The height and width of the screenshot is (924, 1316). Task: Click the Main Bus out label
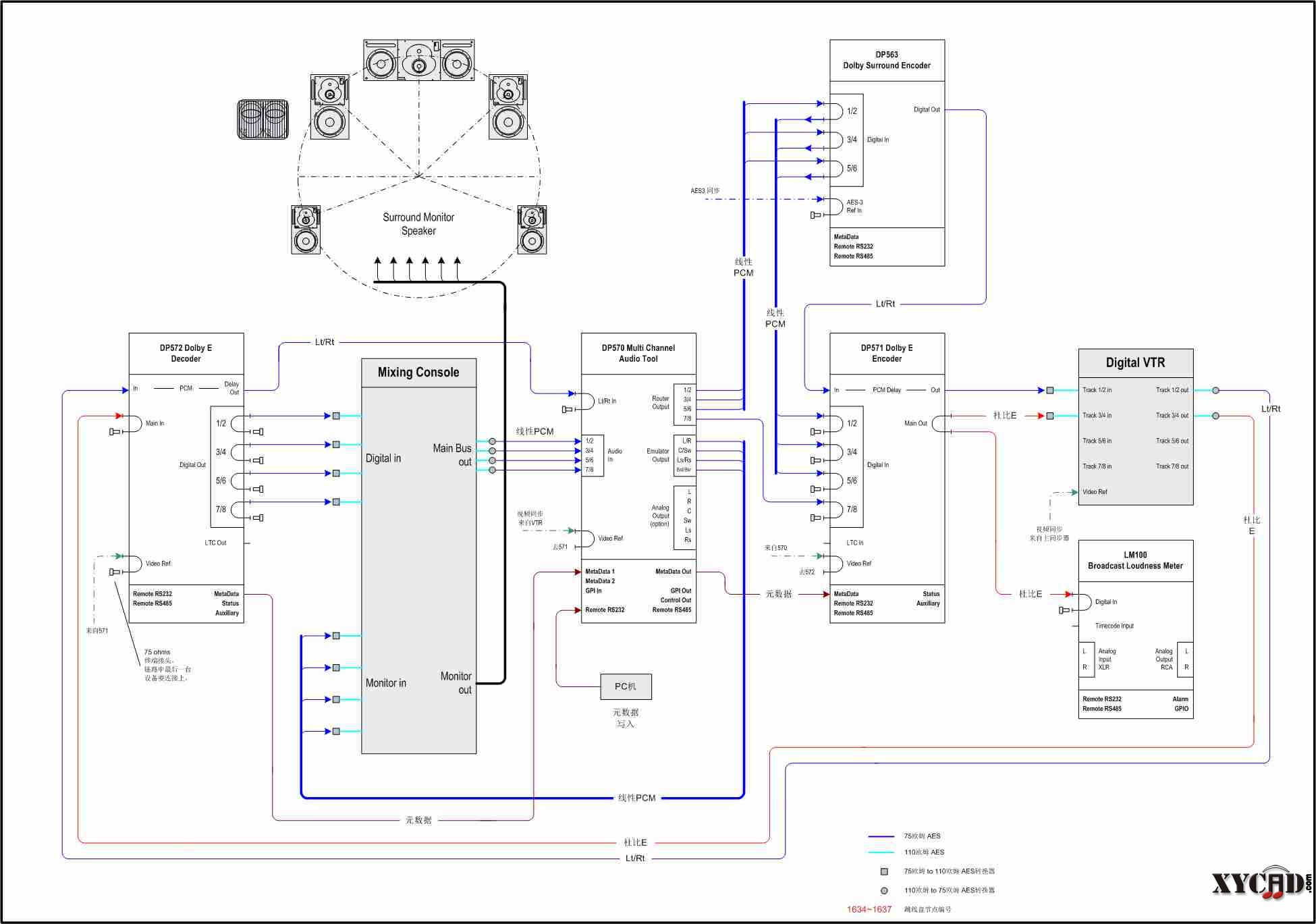pyautogui.click(x=452, y=455)
